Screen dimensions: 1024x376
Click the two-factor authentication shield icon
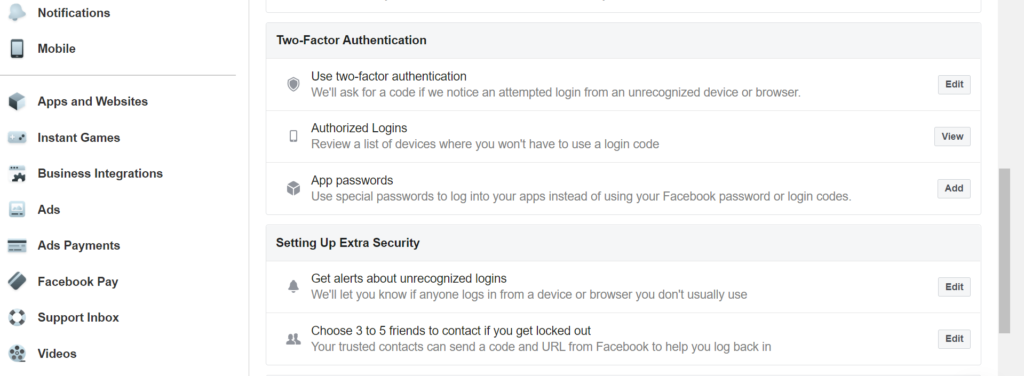tap(294, 84)
